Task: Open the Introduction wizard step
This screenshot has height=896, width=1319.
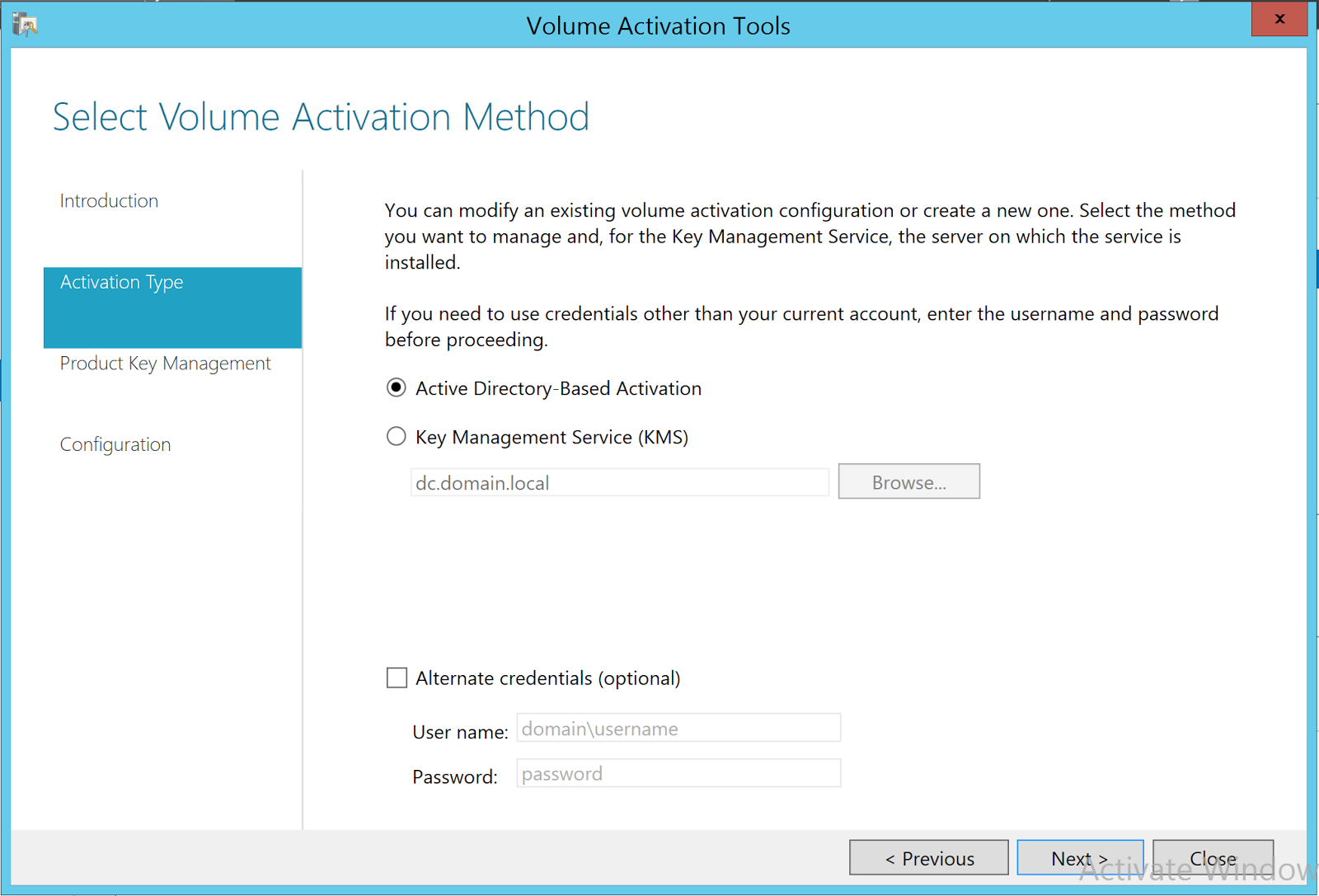Action: point(109,200)
